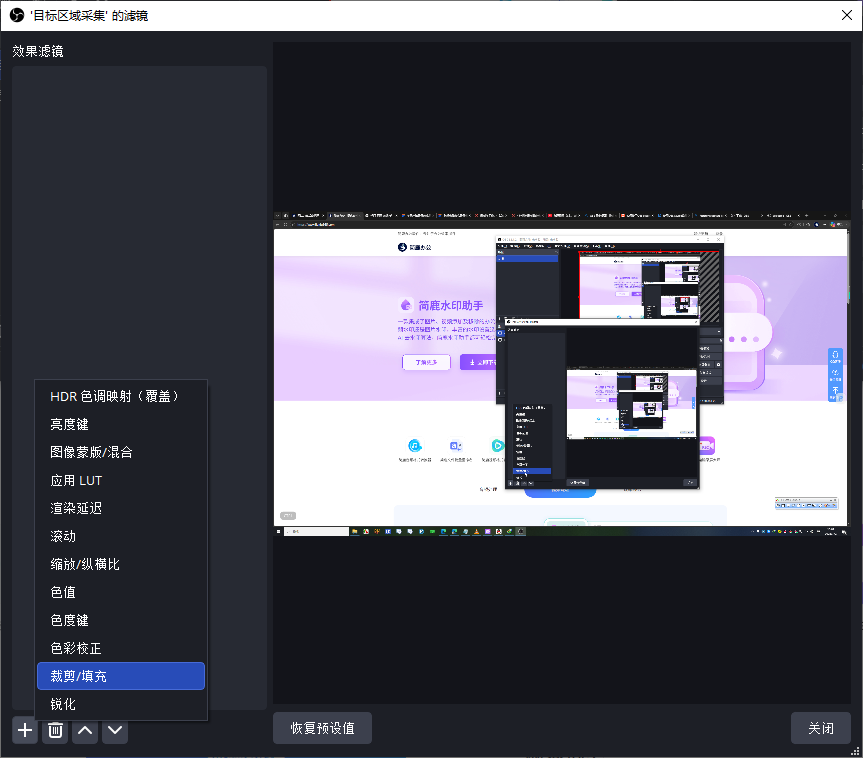Click the 恢复预设值 button
863x758 pixels.
click(323, 728)
